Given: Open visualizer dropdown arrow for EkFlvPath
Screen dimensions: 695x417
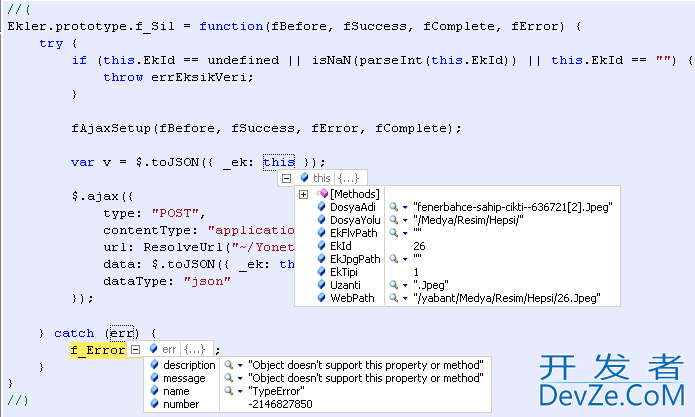Looking at the screenshot, I should point(405,233).
